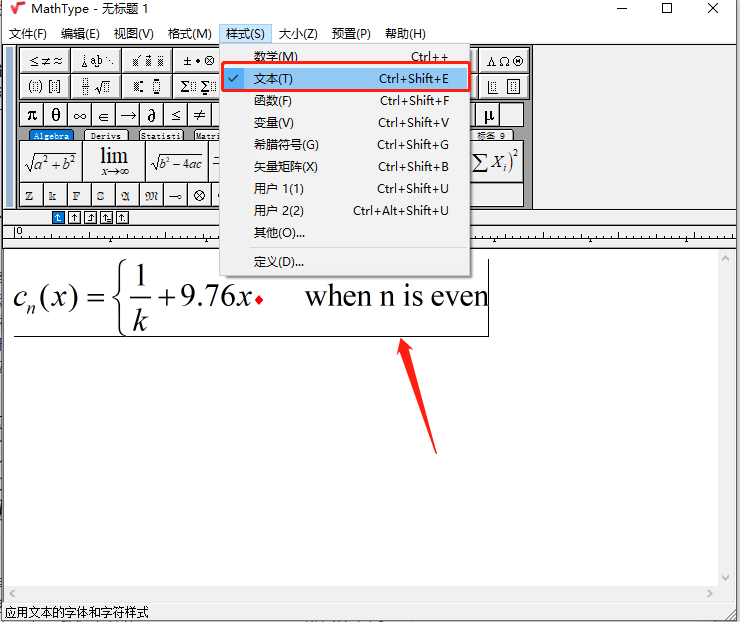Open the subscript and superscript templates palette
The width and height of the screenshot is (740, 622).
(x=147, y=86)
